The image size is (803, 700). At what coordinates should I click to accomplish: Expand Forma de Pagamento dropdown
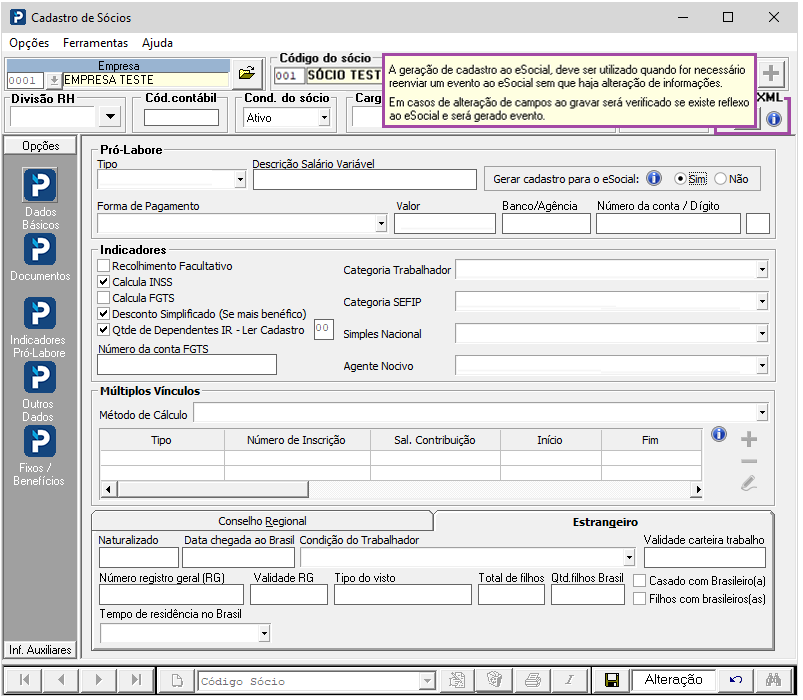click(x=381, y=223)
